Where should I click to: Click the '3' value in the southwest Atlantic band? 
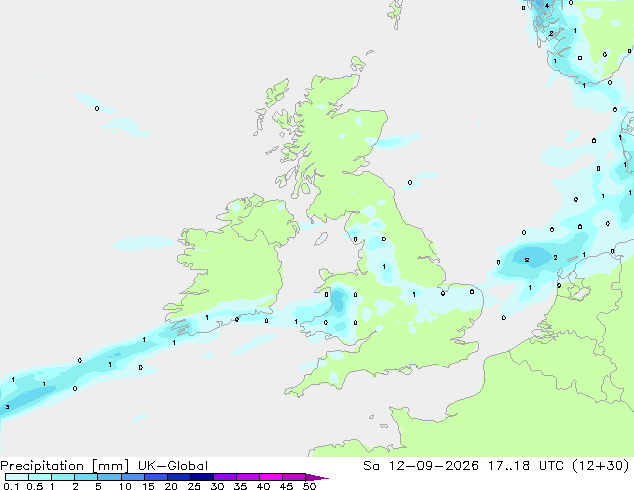tap(7, 407)
